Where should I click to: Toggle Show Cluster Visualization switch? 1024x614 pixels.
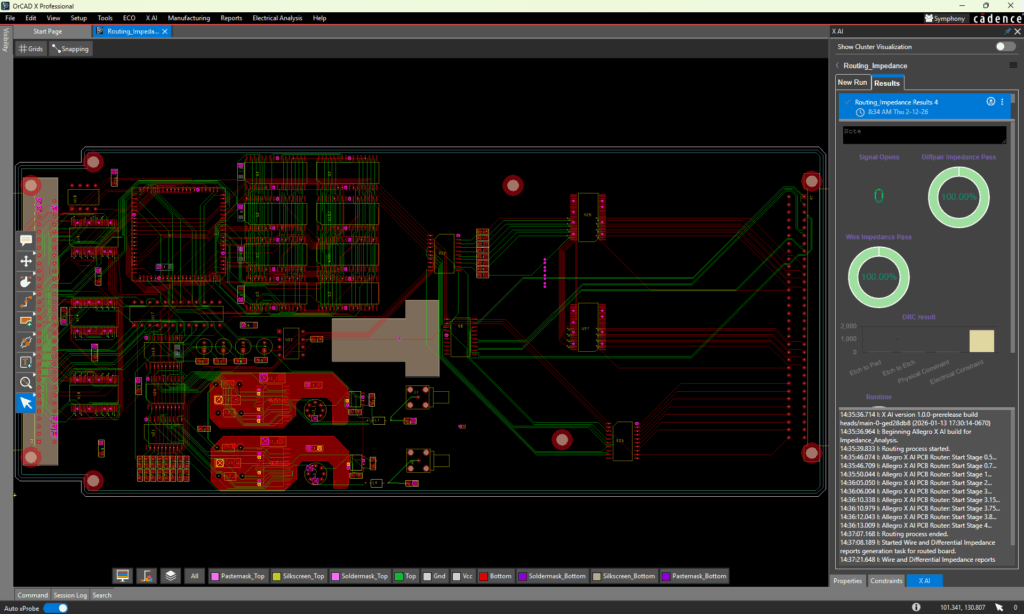click(1004, 47)
